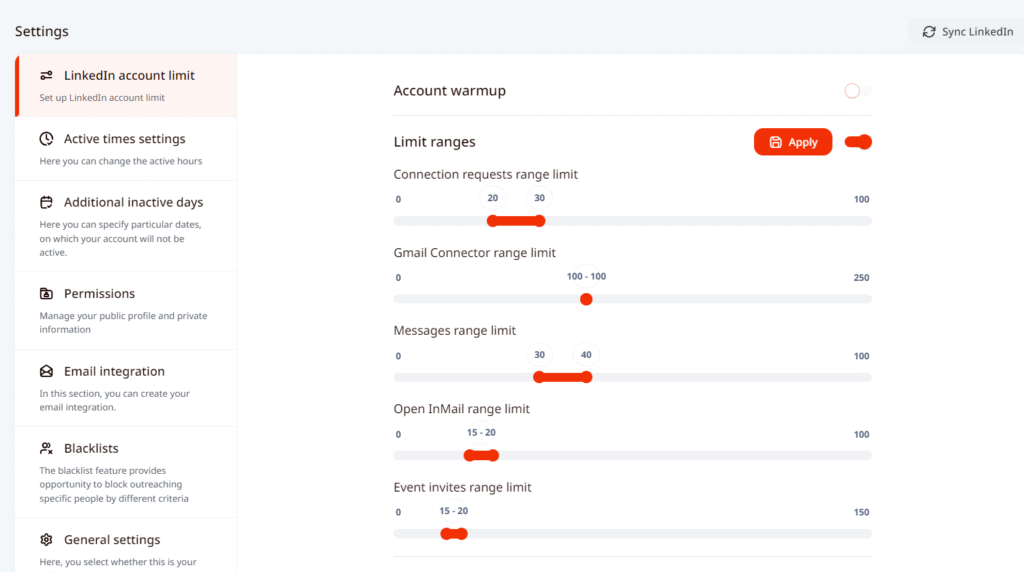Turn off the Limit ranges toggle

click(858, 142)
